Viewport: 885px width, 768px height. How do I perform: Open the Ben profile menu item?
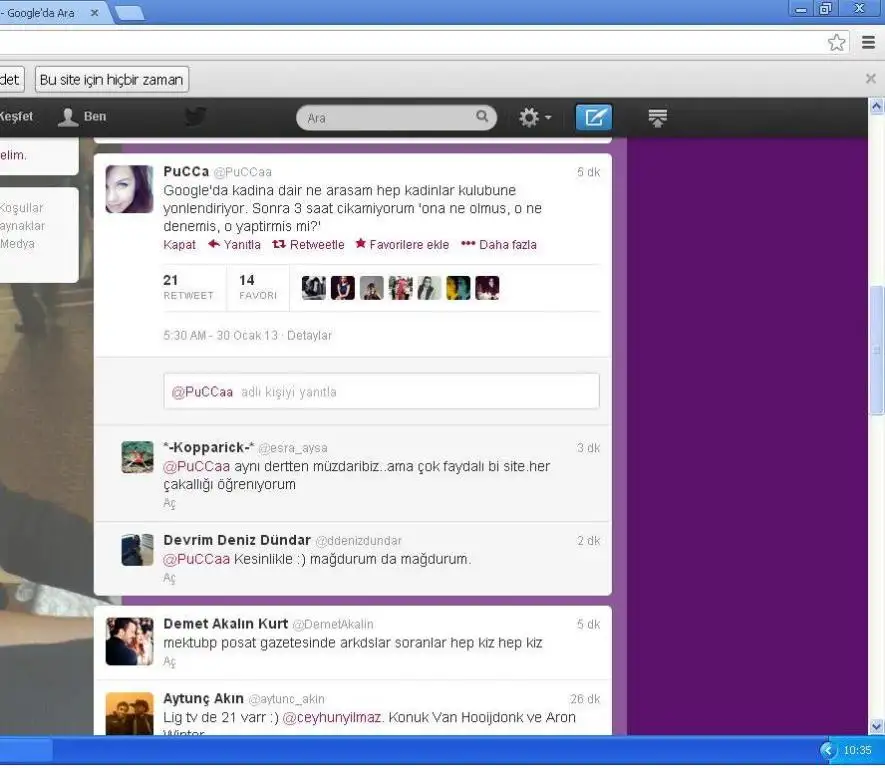point(82,117)
